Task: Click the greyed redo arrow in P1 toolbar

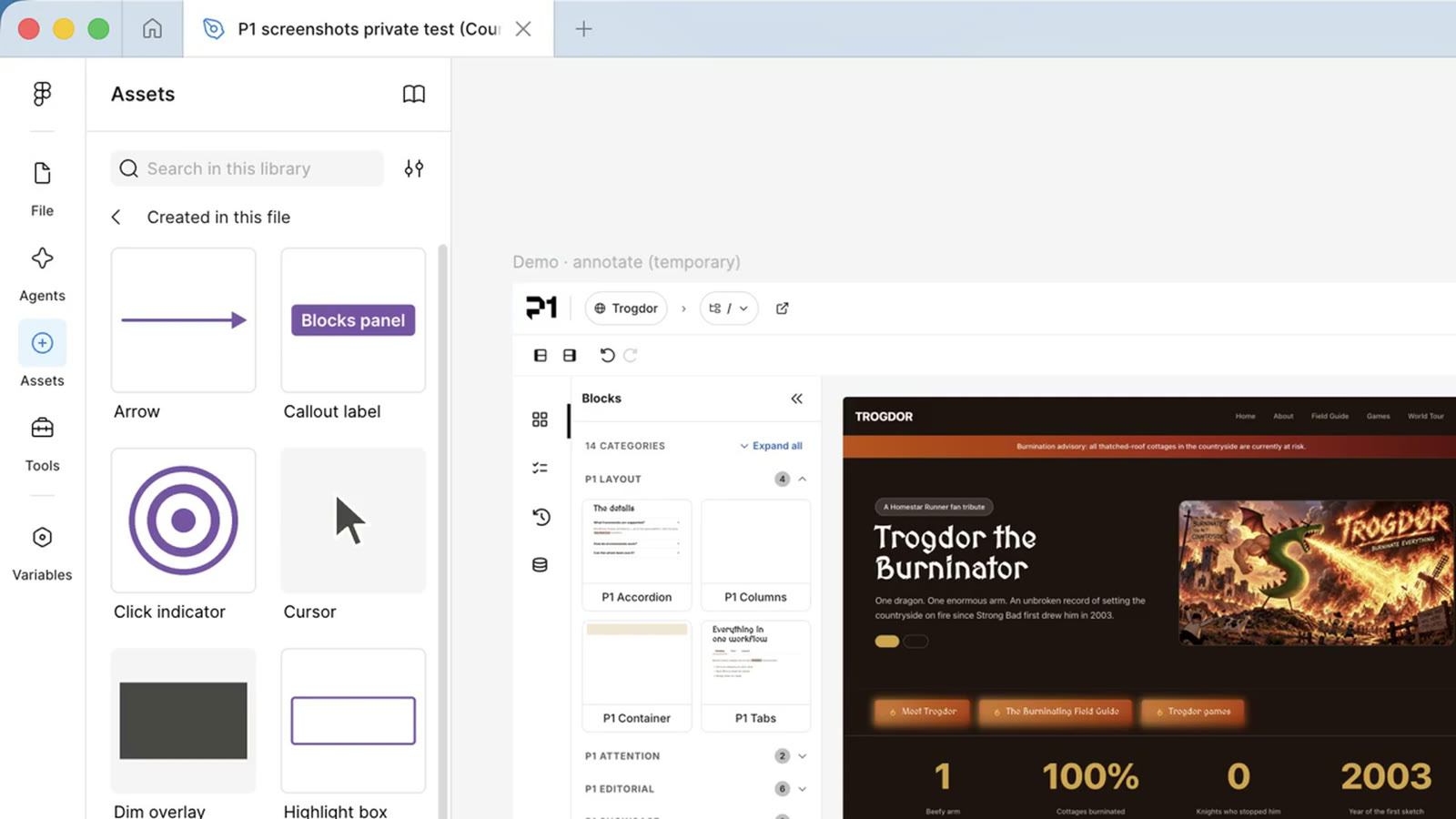Action: pyautogui.click(x=631, y=355)
